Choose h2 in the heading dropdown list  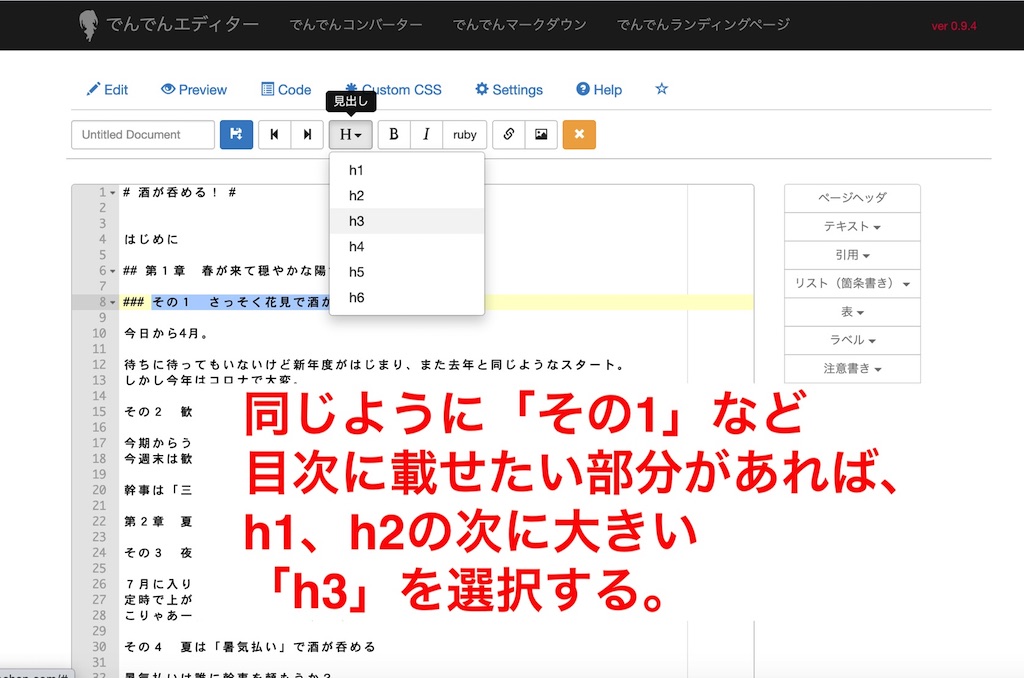(x=357, y=196)
